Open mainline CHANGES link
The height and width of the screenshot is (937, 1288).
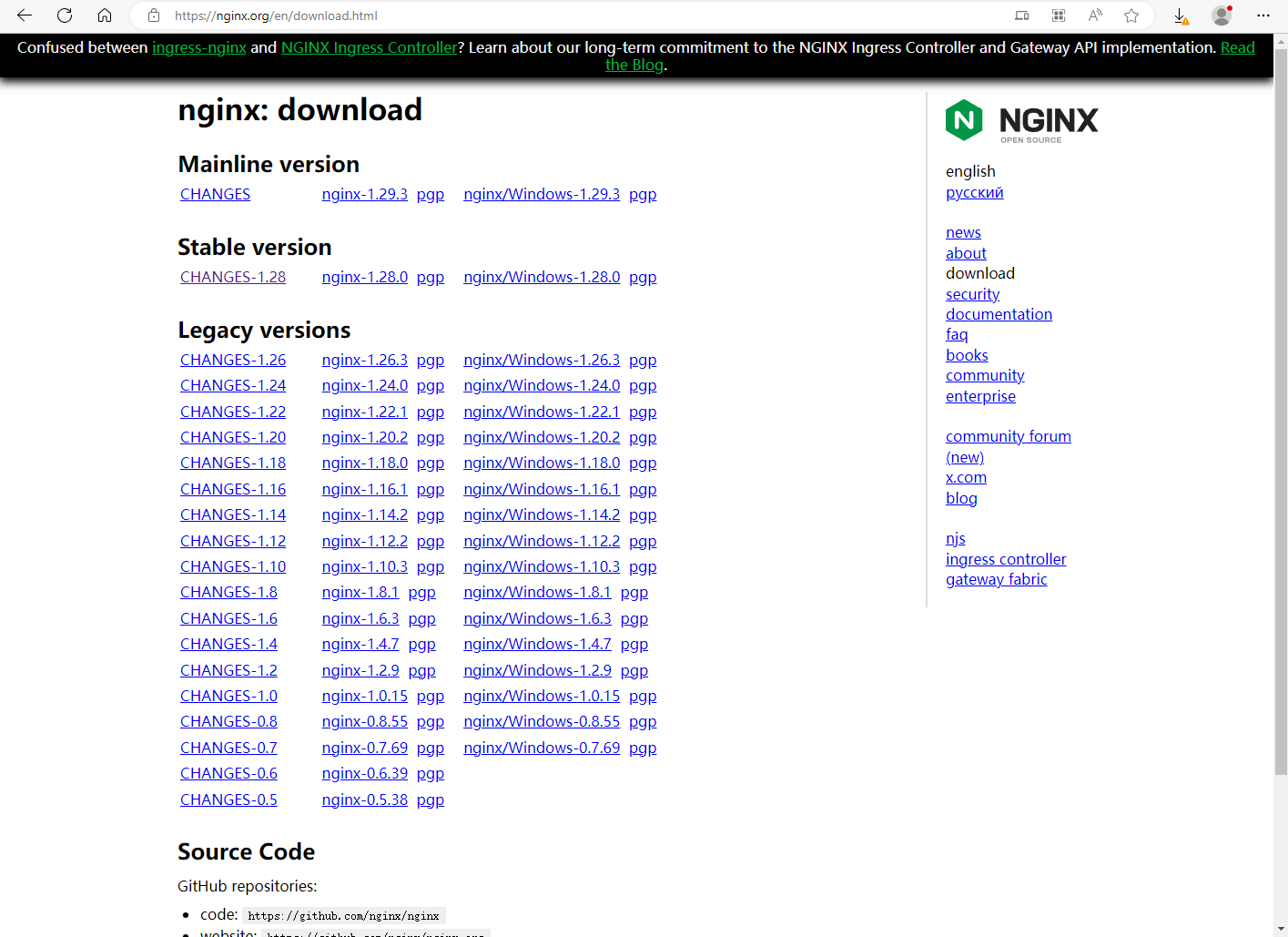(x=215, y=194)
